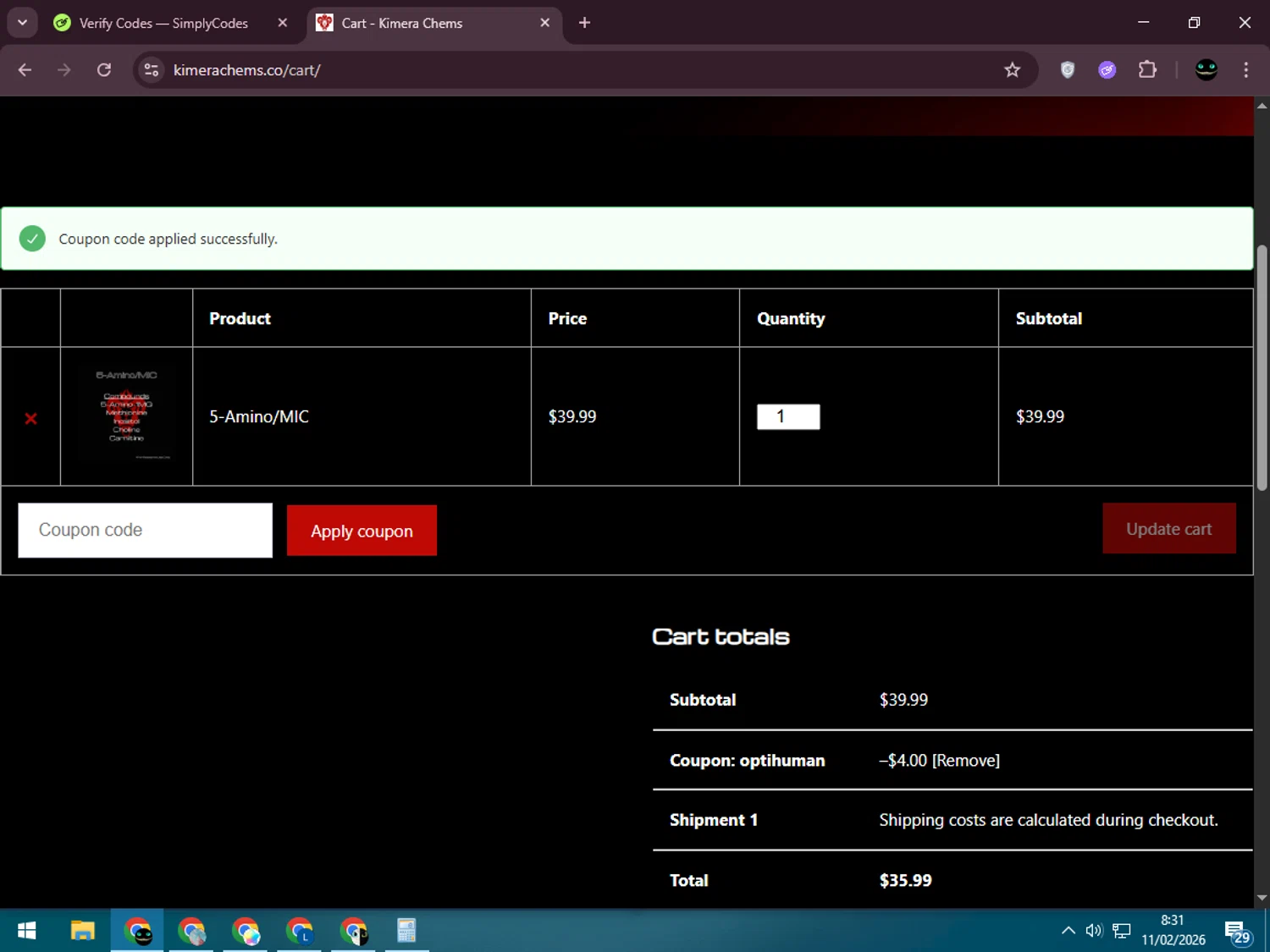The width and height of the screenshot is (1270, 952).
Task: Open the 5-Amino/MIC product link
Action: click(x=259, y=416)
